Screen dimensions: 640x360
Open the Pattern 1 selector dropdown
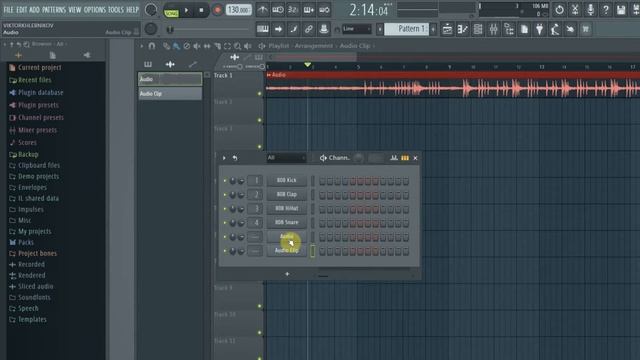coord(407,29)
